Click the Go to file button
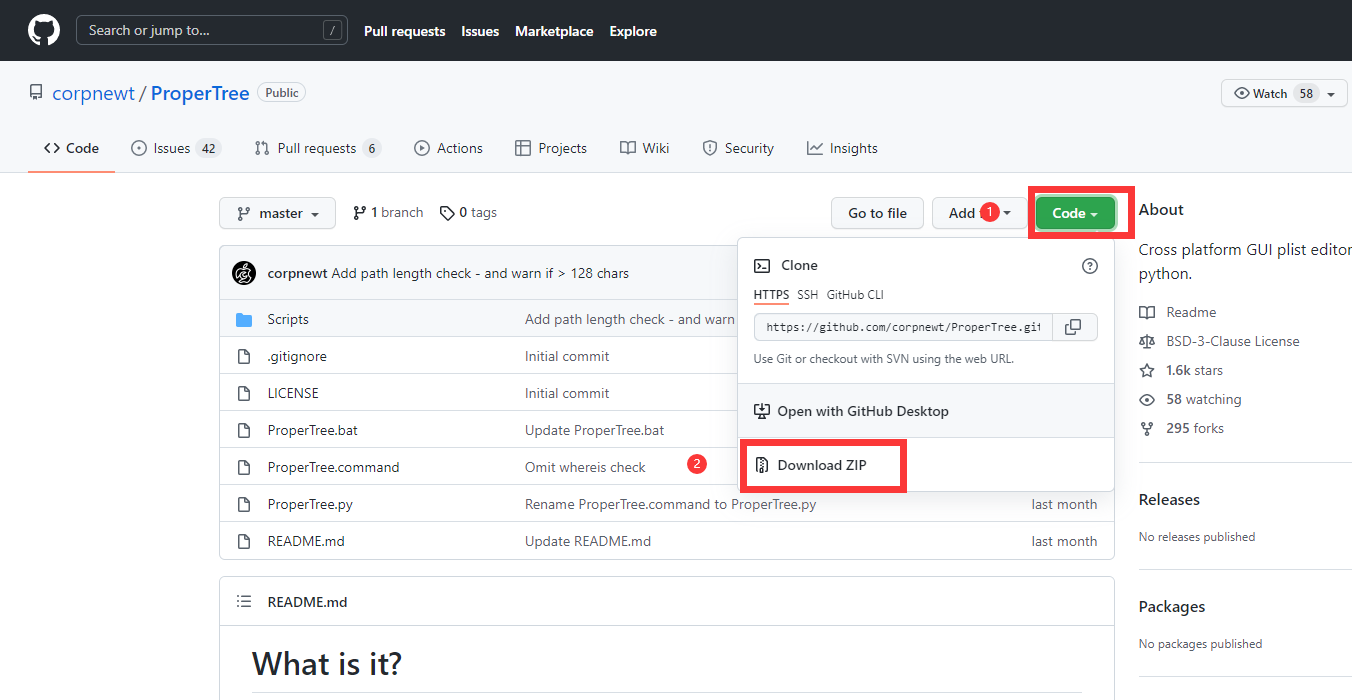Viewport: 1352px width, 700px height. click(x=877, y=213)
